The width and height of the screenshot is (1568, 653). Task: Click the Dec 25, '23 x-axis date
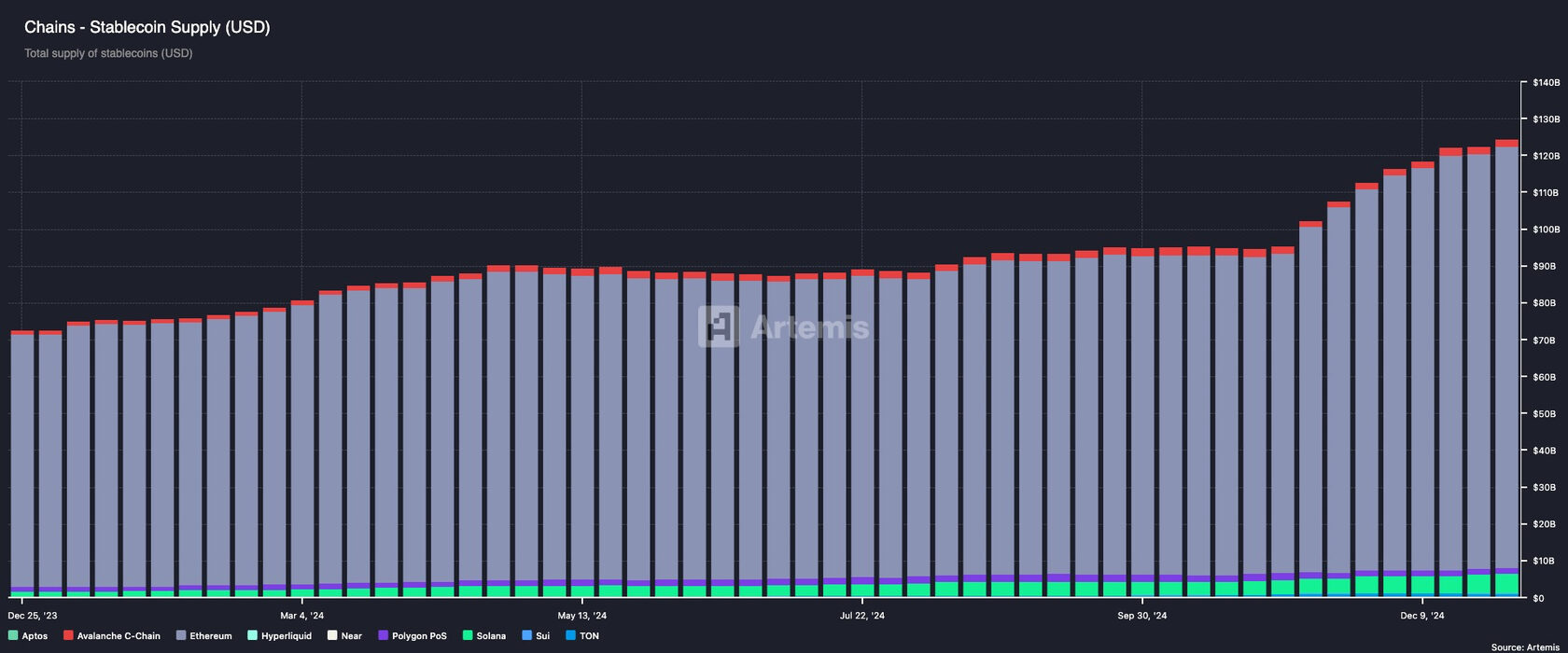point(33,616)
